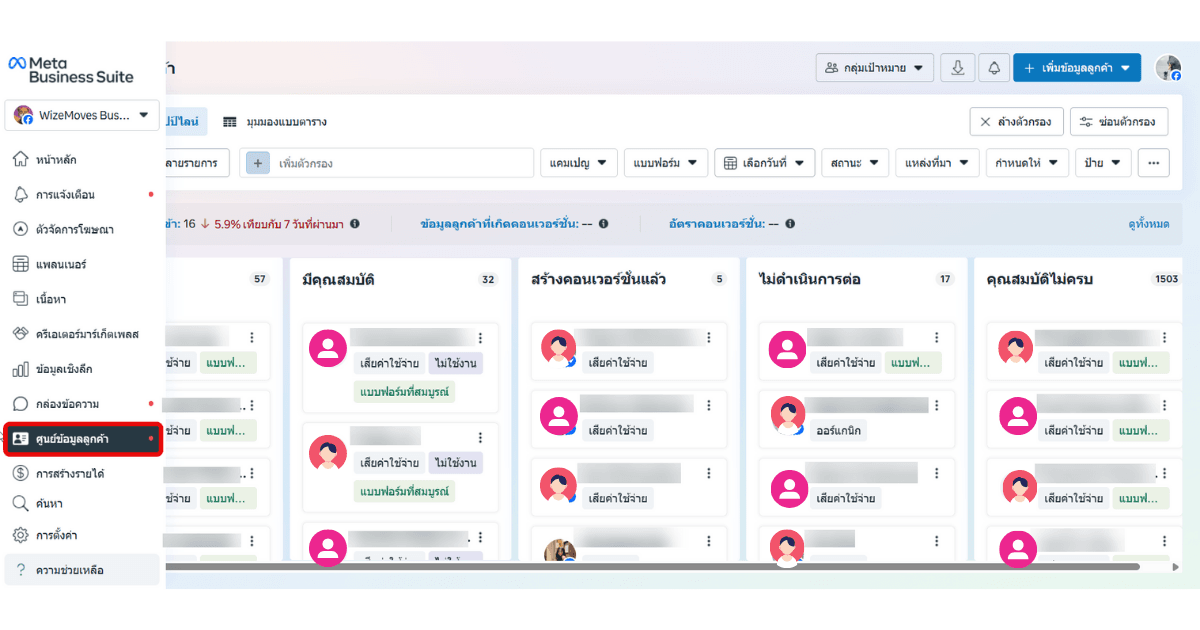Switch to table view (มุมมองแบบตาราง)

[275, 122]
